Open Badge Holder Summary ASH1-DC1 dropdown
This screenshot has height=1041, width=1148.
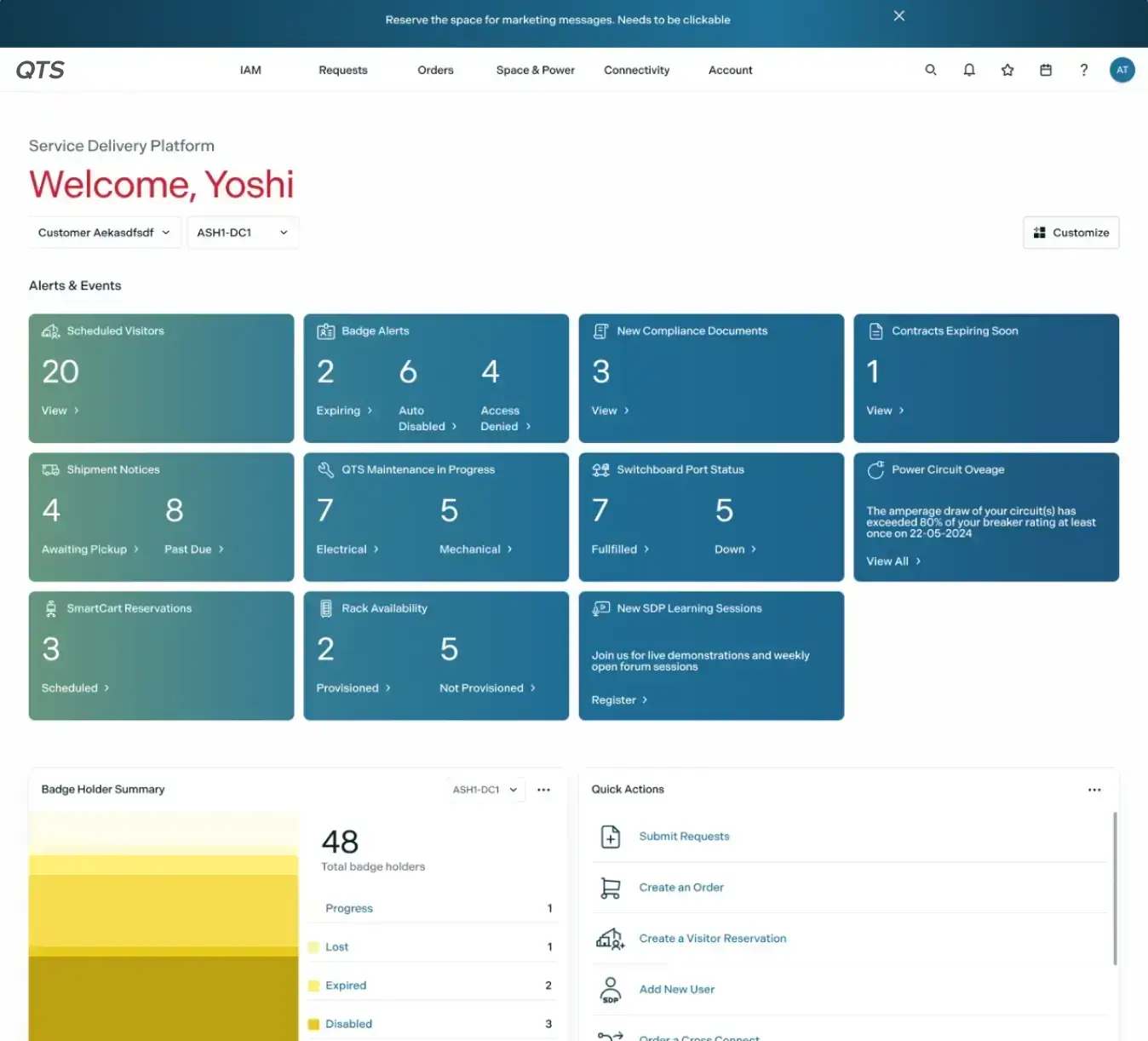tap(485, 790)
